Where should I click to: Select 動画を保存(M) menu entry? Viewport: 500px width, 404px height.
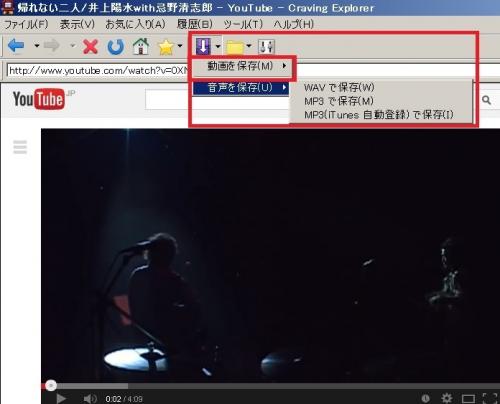243,66
